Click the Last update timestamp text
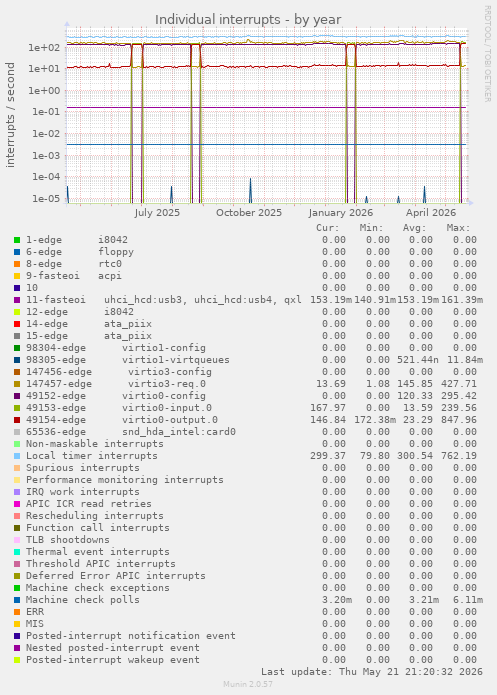497x695 pixels. (x=372, y=672)
